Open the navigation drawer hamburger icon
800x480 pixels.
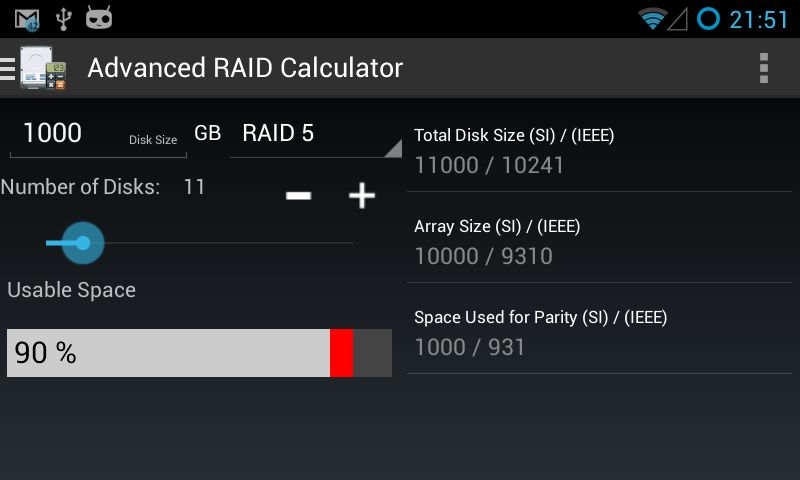point(8,68)
